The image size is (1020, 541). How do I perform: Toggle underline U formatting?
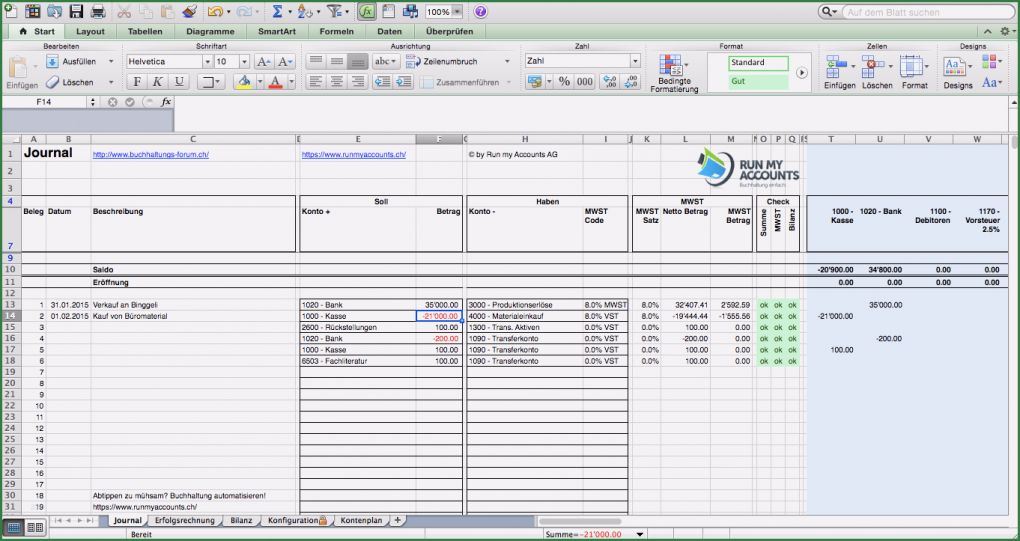coord(179,82)
